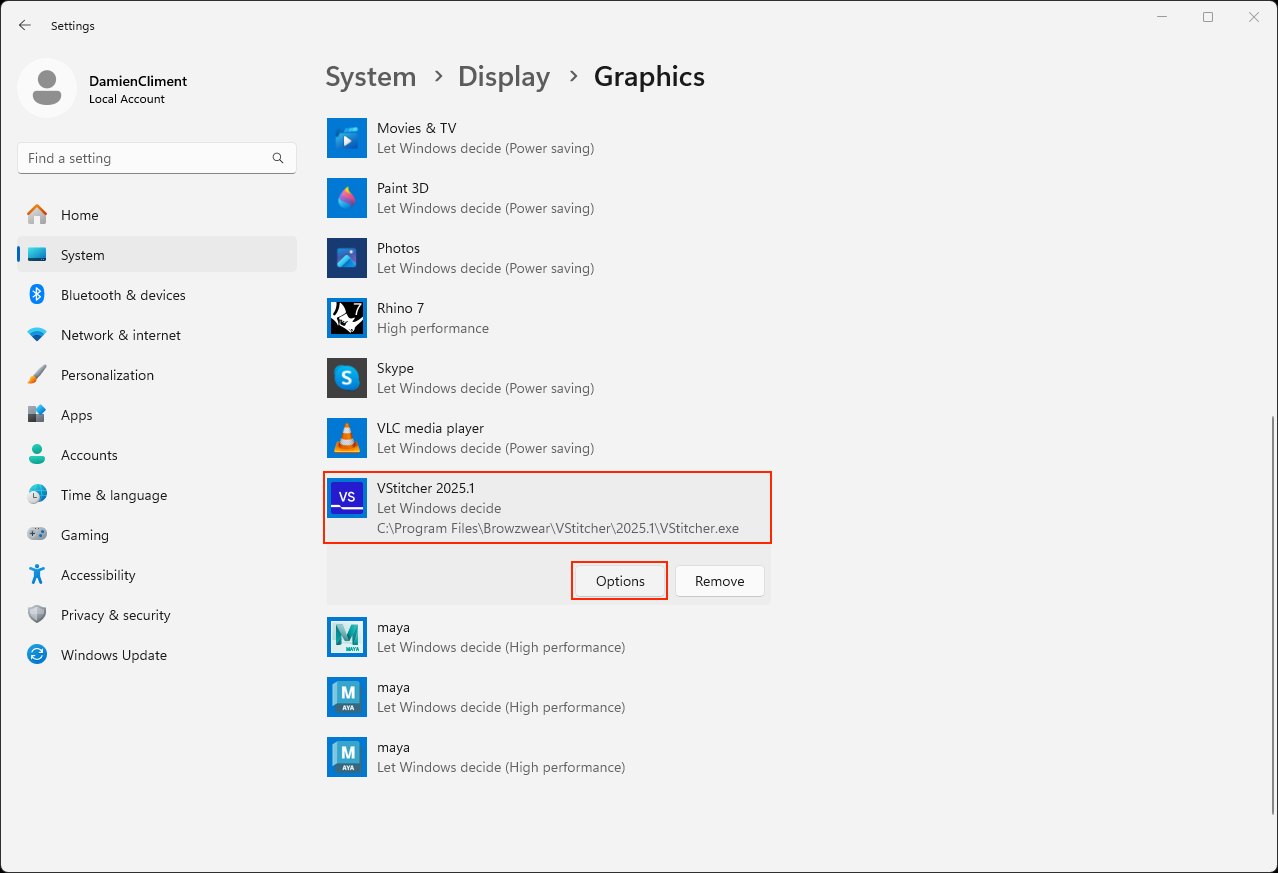Expand the Rhino 7 entry

tap(548, 318)
